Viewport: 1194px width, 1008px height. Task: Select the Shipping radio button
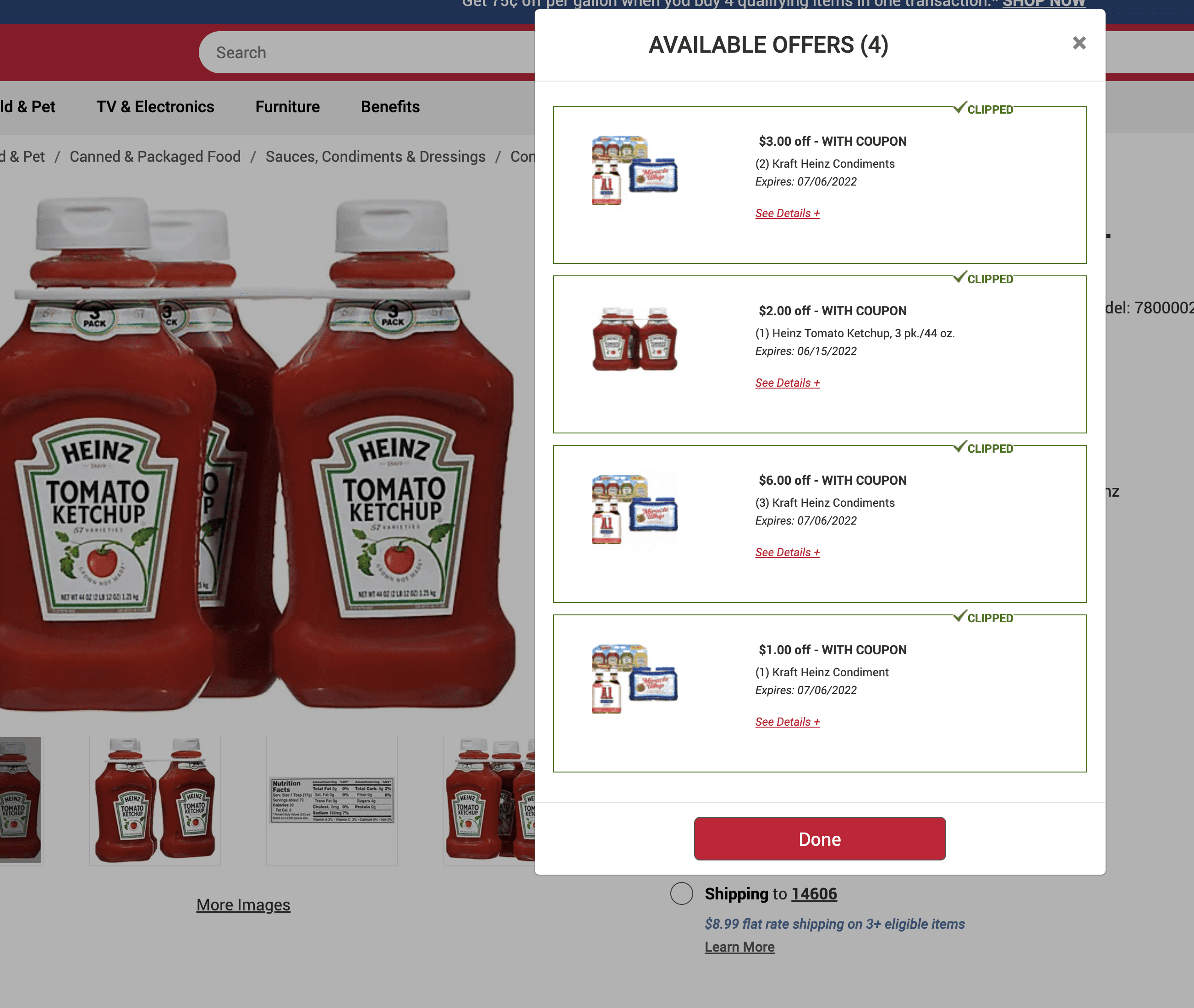pos(681,893)
